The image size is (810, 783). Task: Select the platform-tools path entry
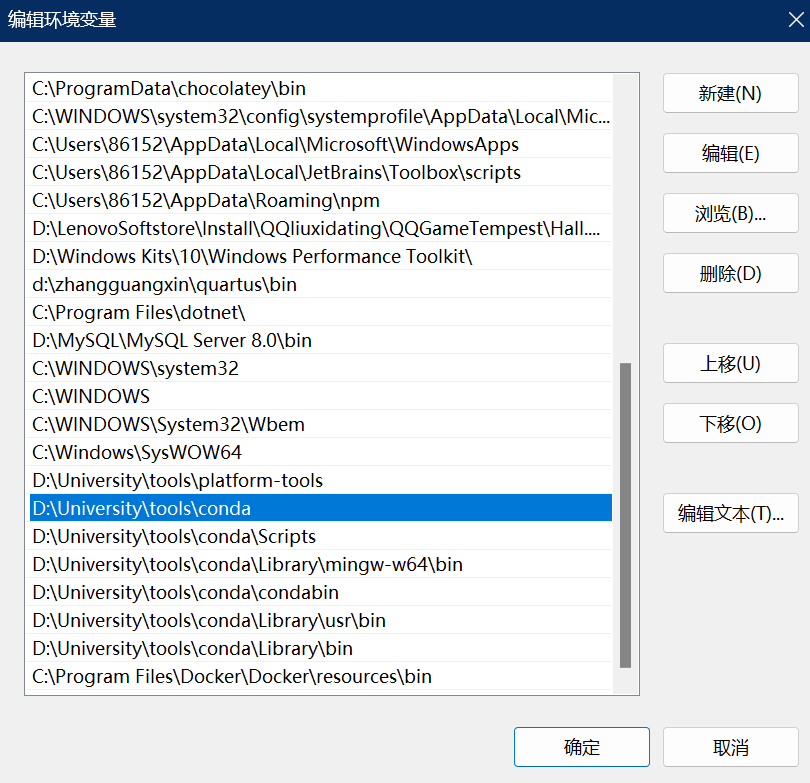click(x=200, y=480)
